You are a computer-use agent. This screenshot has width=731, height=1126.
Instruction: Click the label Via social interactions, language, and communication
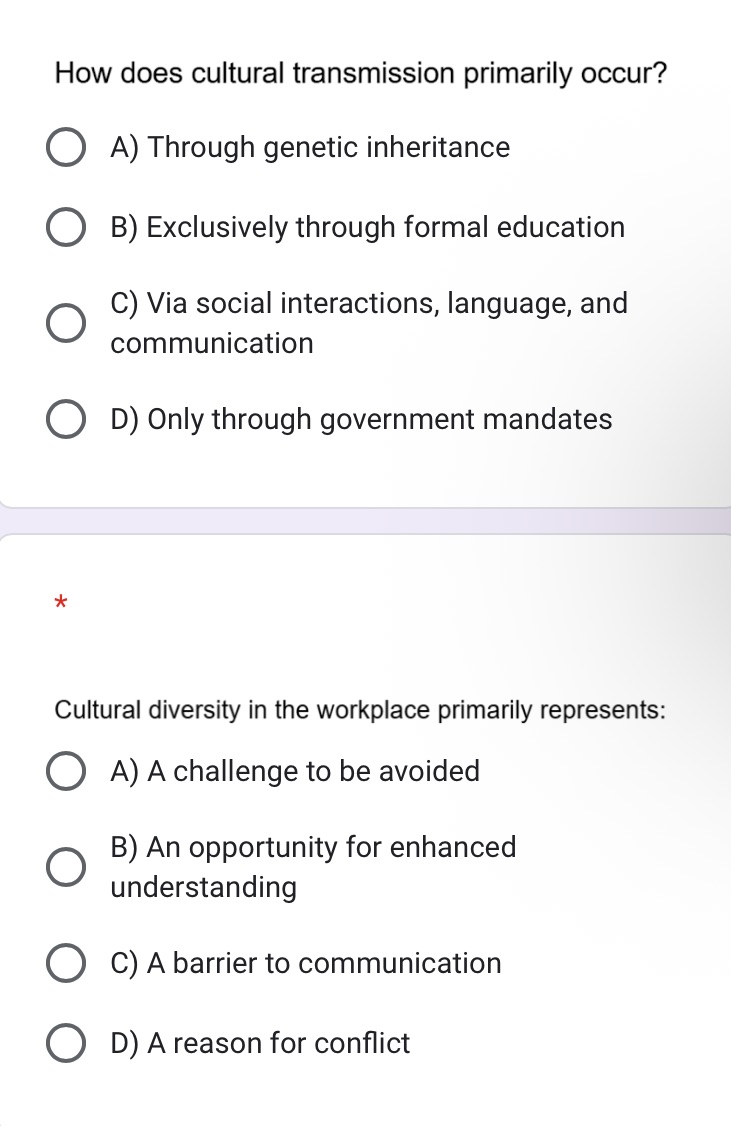369,323
